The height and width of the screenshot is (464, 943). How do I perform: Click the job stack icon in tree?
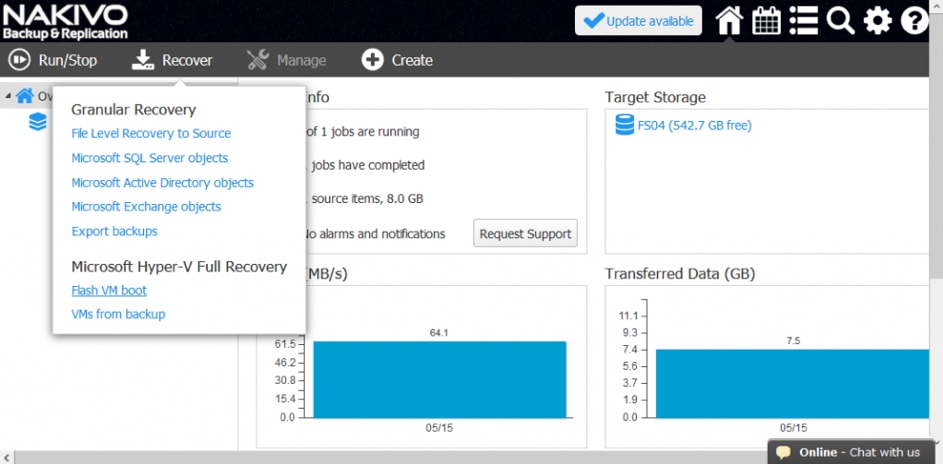[38, 122]
